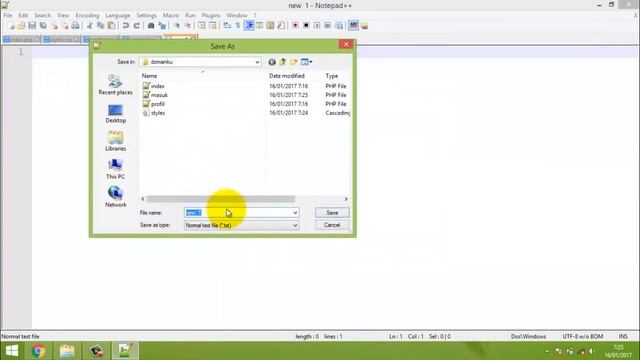
Task: Open Google Chrome from the taskbar
Action: click(x=38, y=351)
